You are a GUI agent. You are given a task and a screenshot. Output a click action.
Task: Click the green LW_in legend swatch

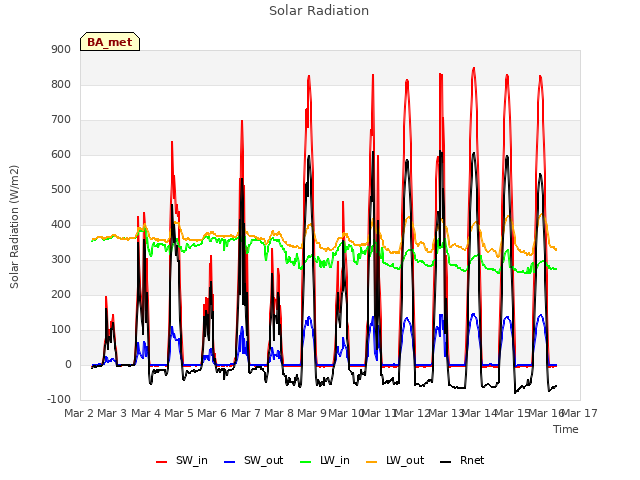pos(306,462)
